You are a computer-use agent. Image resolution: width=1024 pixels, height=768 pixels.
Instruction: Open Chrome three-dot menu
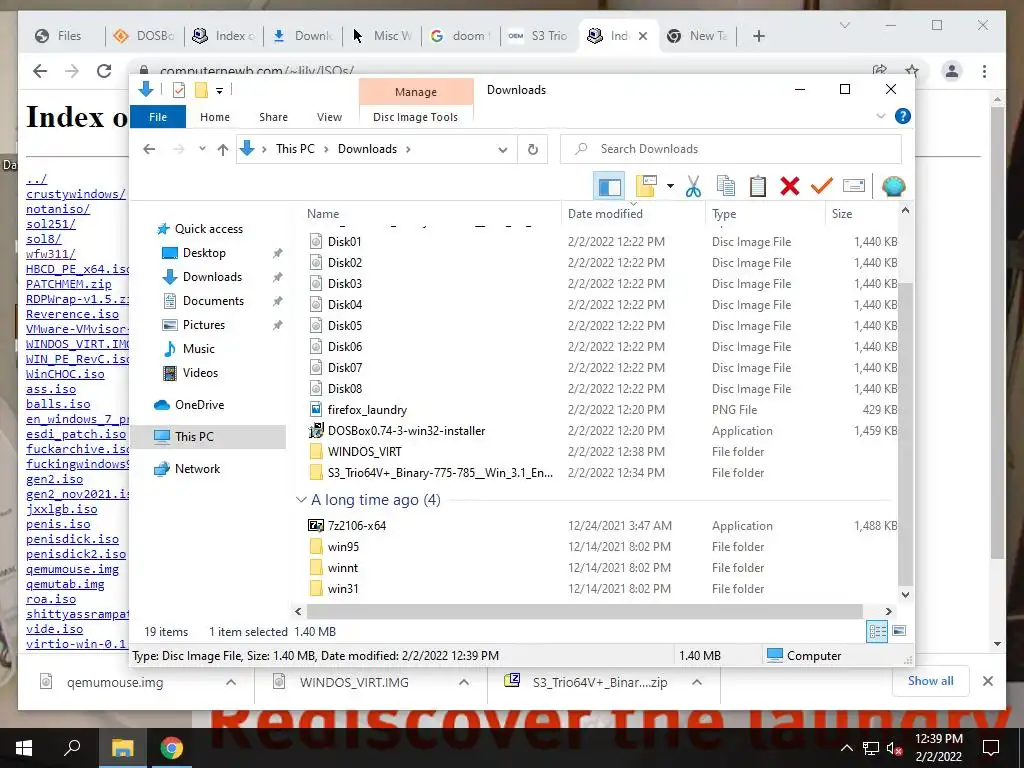(984, 71)
